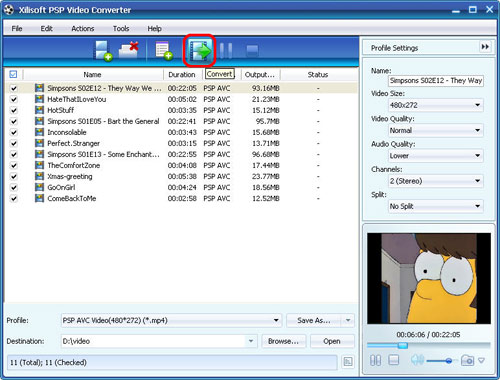Click the file icon of GoOnGirl row
This screenshot has width=500, height=380.
click(x=39, y=187)
